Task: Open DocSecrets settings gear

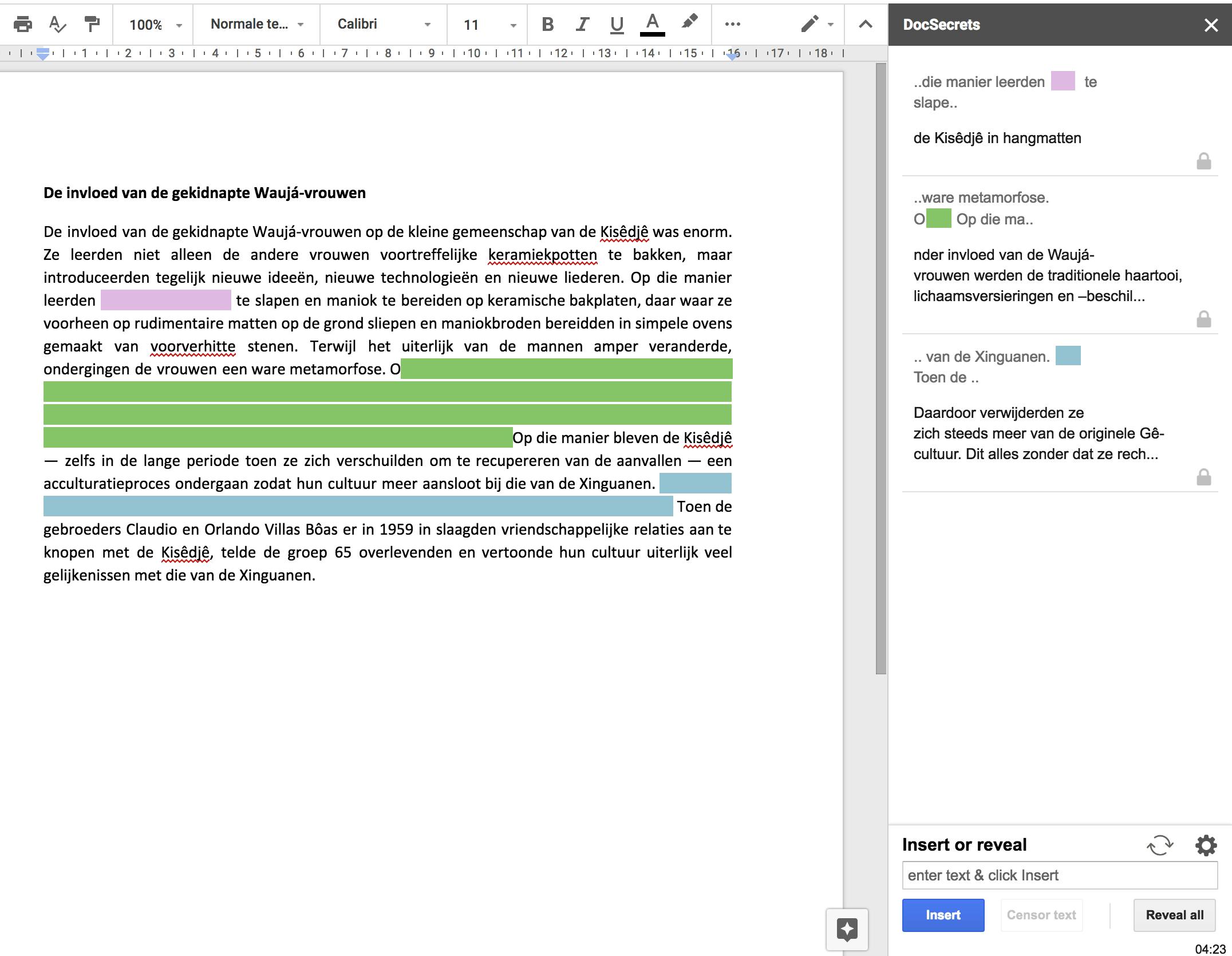Action: click(x=1206, y=845)
